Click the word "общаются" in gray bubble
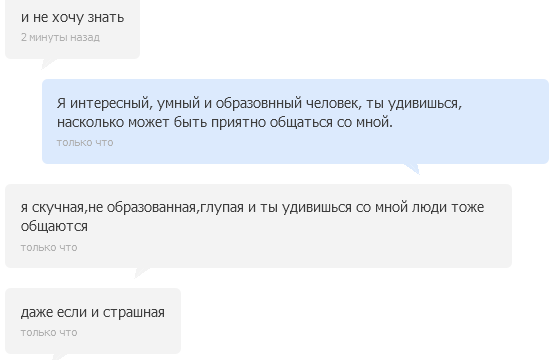 [54, 226]
